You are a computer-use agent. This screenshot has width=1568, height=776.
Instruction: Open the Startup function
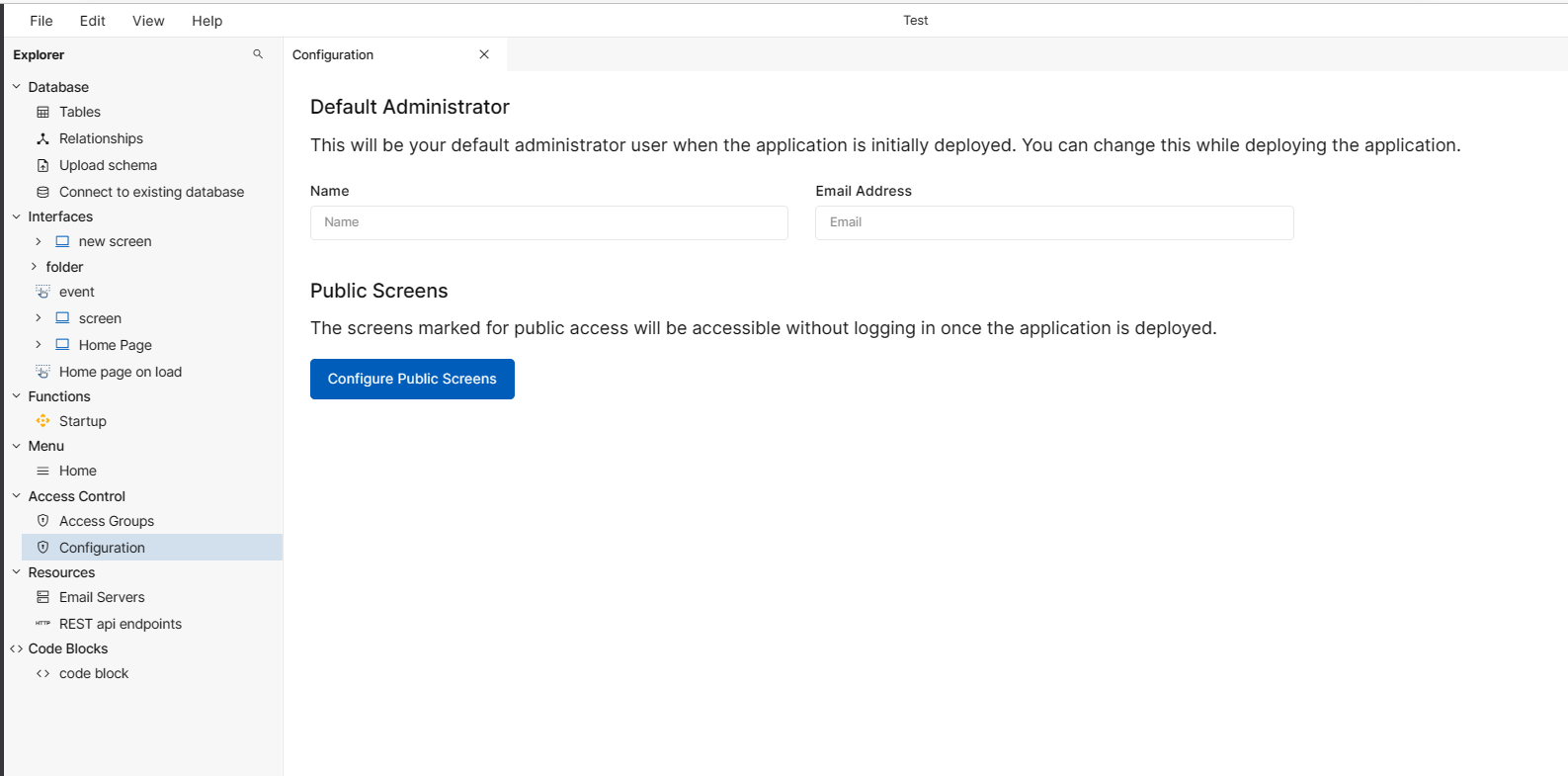83,421
